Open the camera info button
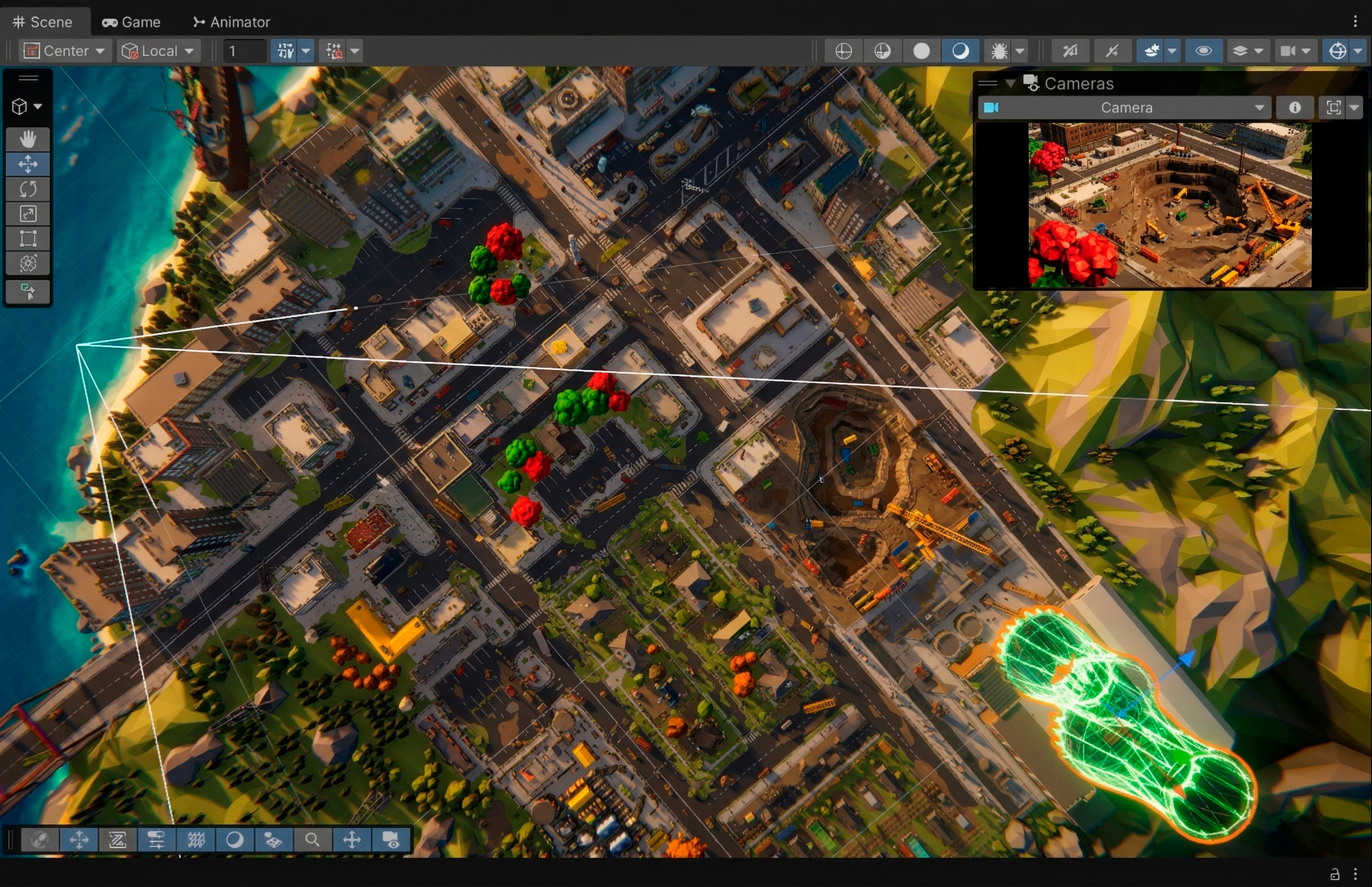The width and height of the screenshot is (1372, 887). click(x=1294, y=108)
